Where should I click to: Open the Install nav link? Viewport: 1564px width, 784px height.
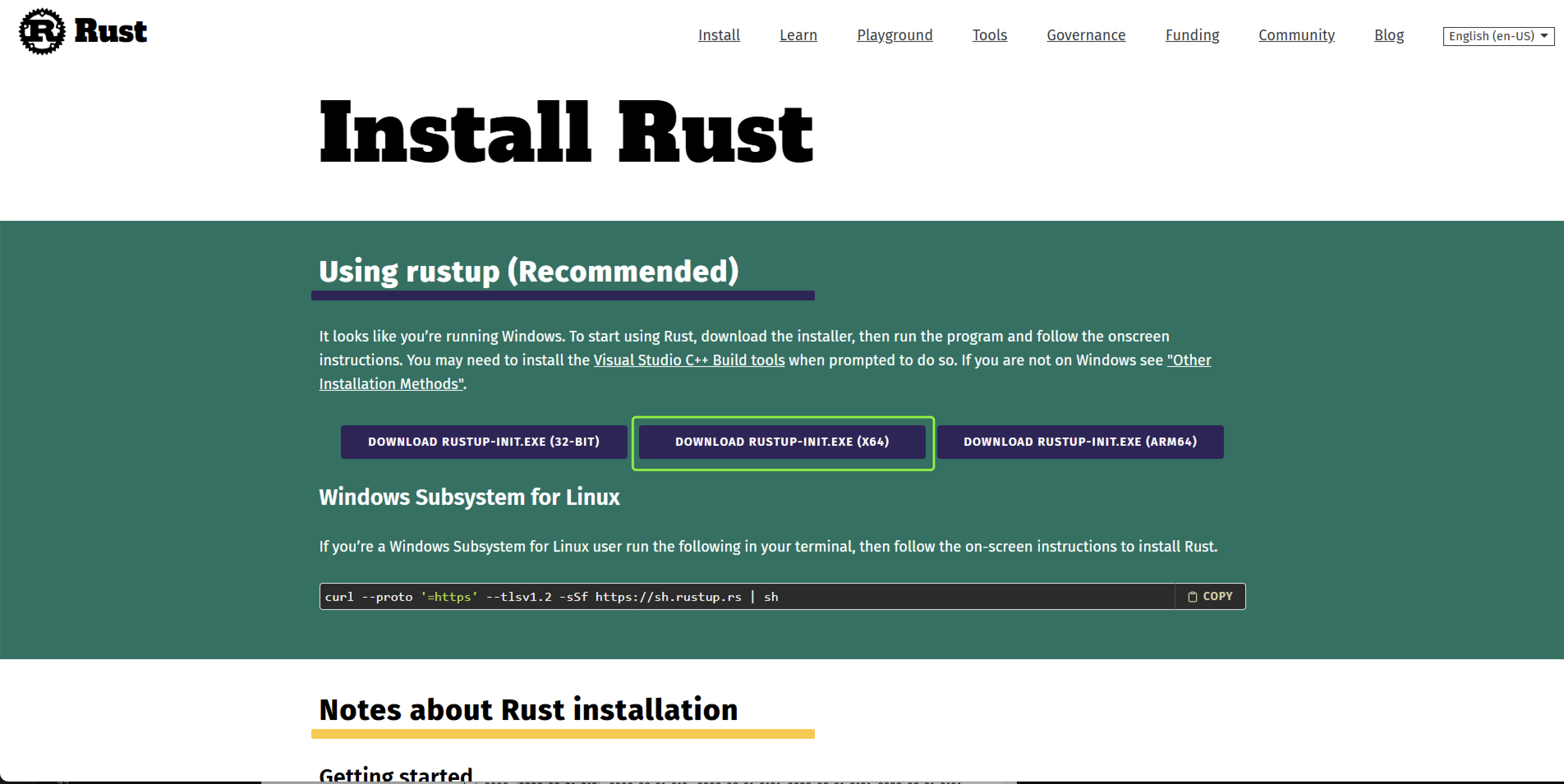[719, 35]
